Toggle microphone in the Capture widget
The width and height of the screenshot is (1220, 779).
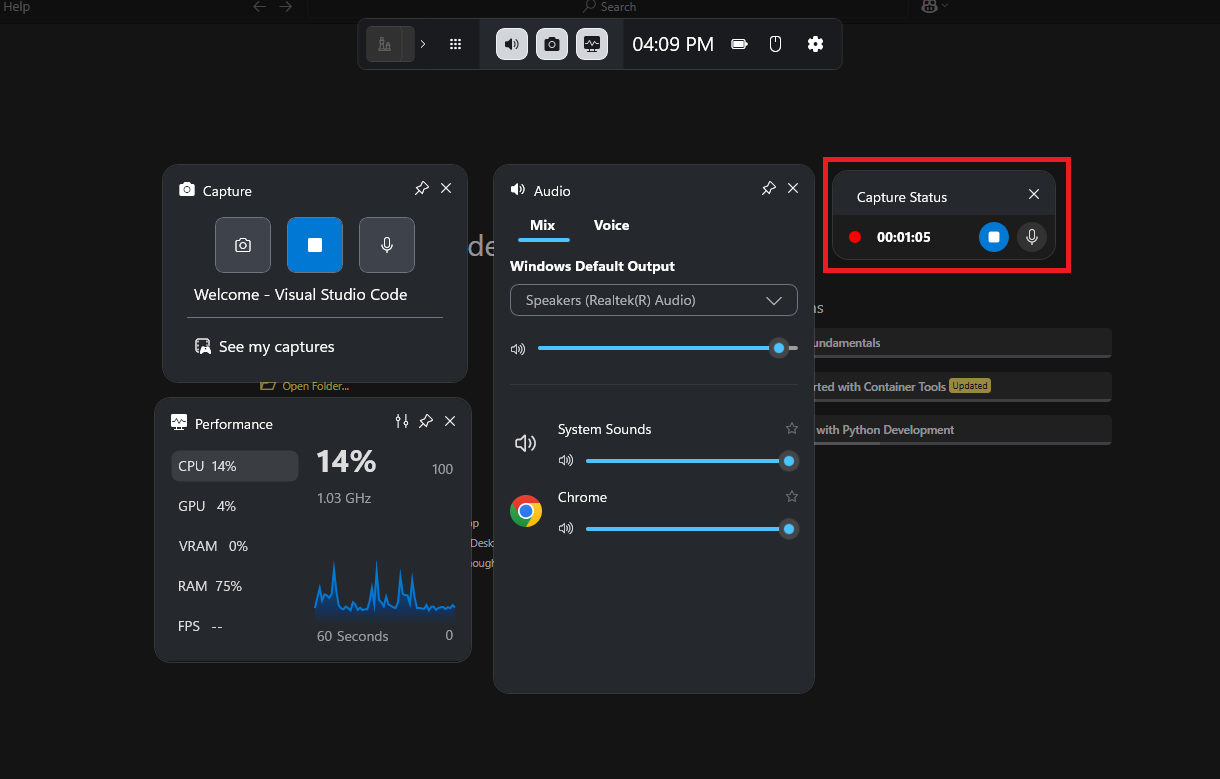(387, 245)
